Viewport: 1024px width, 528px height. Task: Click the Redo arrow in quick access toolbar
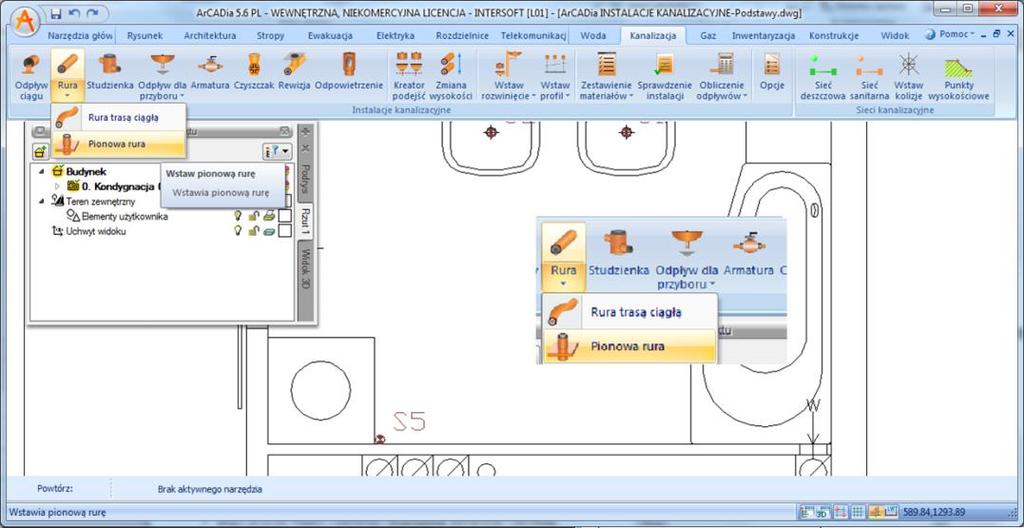(x=91, y=13)
